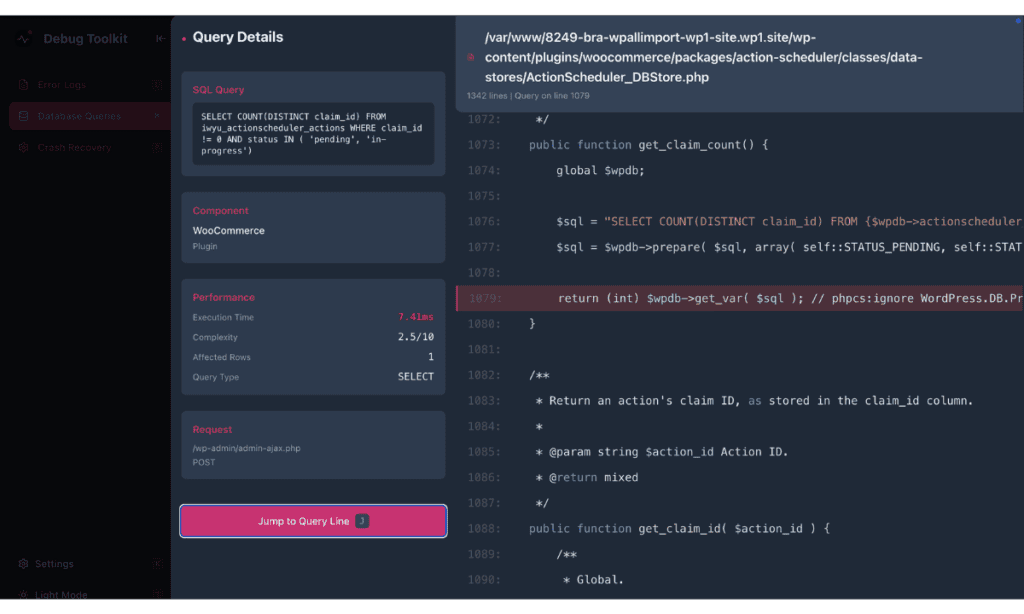Click the Query Details heading

pyautogui.click(x=238, y=37)
